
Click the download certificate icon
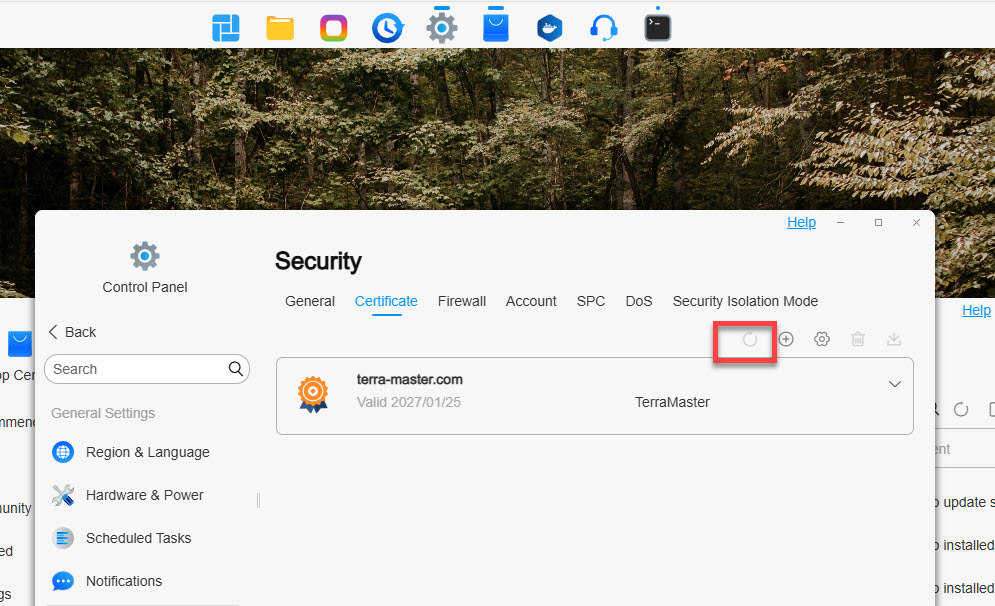point(894,339)
